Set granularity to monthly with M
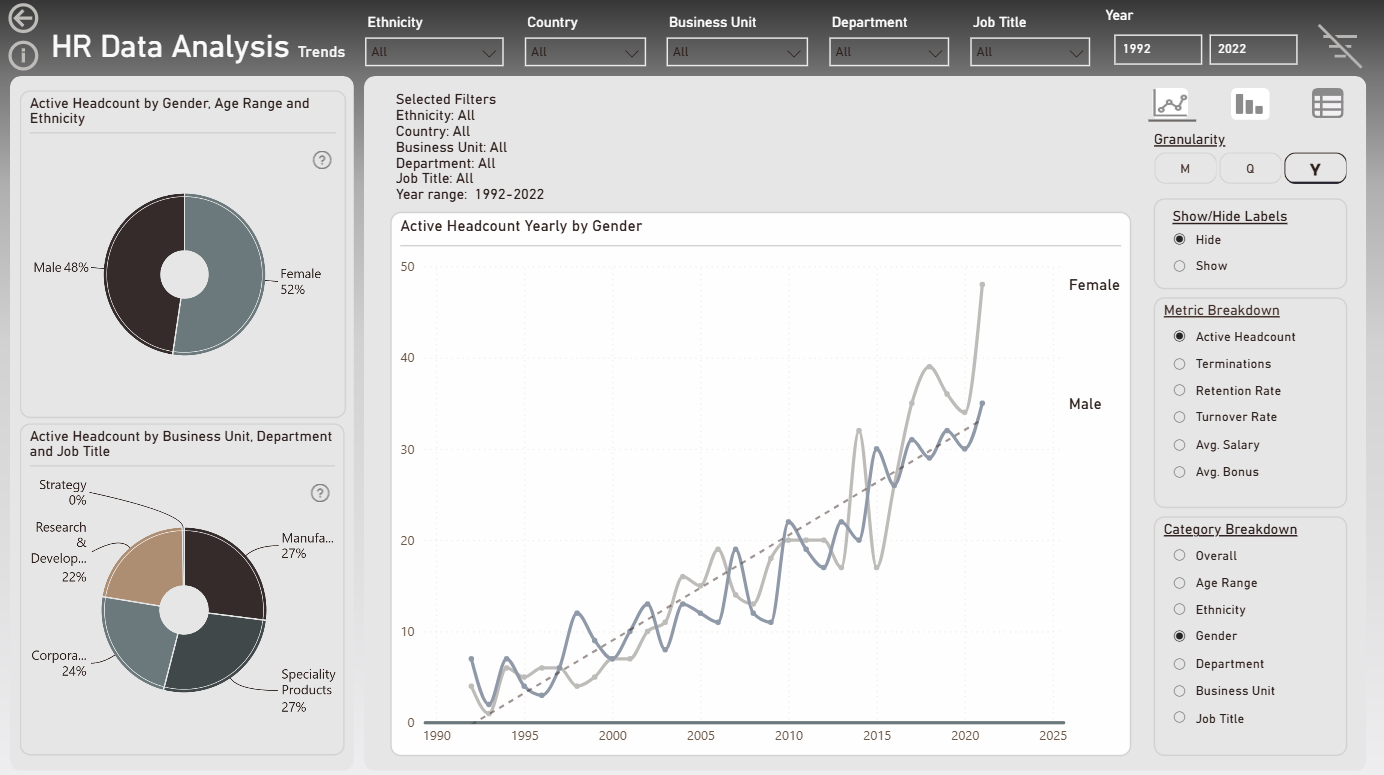Image resolution: width=1384 pixels, height=775 pixels. pos(1185,169)
